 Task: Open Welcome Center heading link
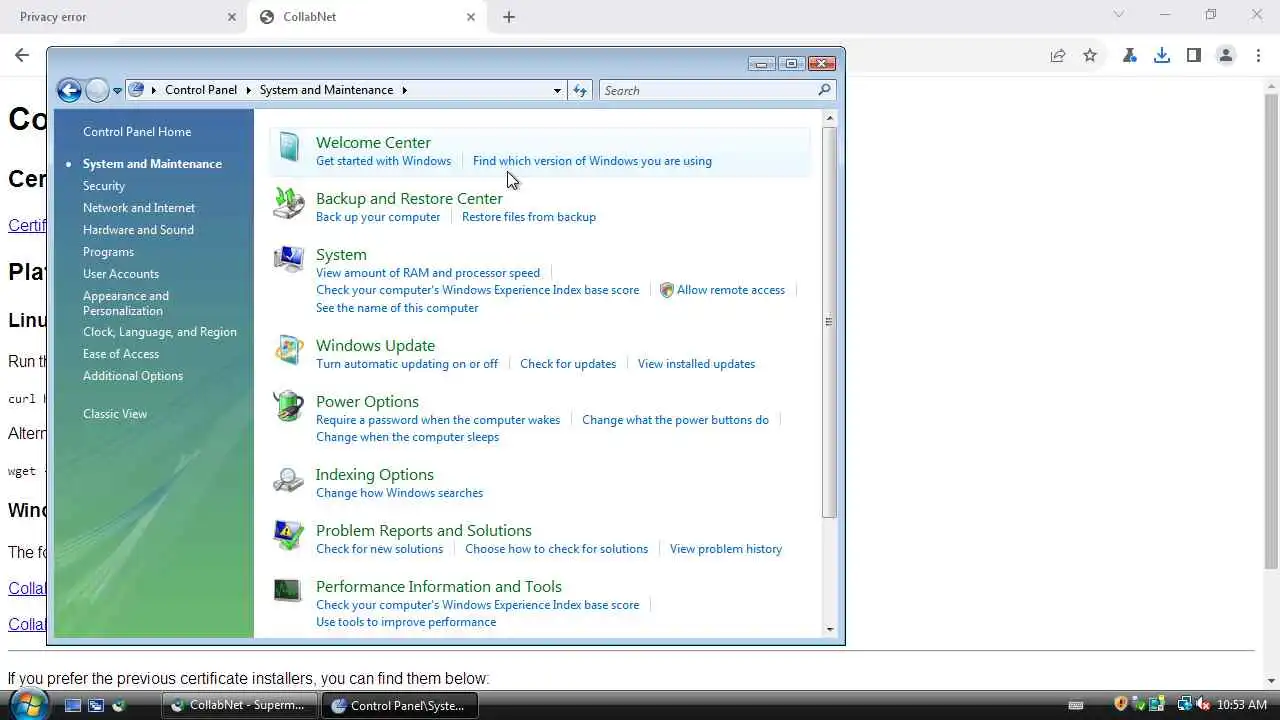[373, 142]
